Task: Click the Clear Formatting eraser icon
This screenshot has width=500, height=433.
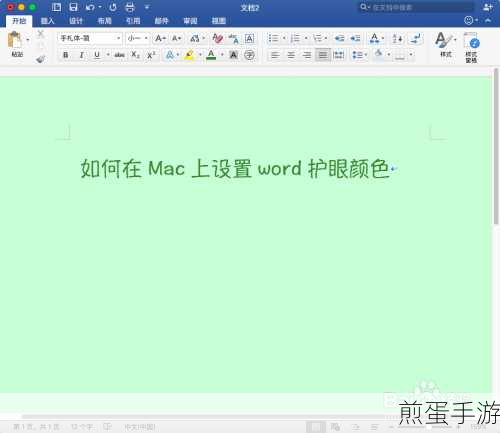Action: click(217, 38)
